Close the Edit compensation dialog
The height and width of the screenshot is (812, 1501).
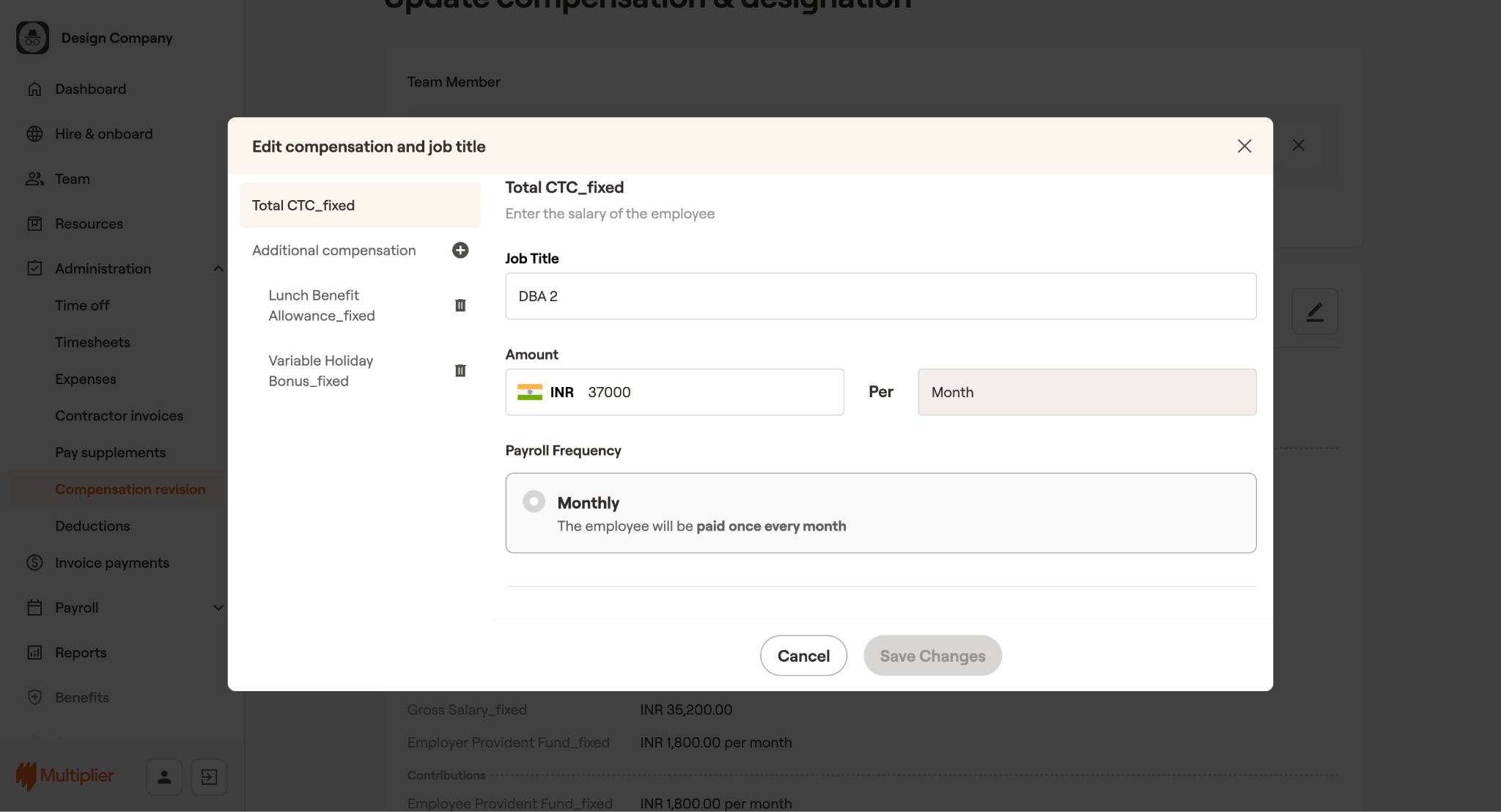click(x=1244, y=146)
